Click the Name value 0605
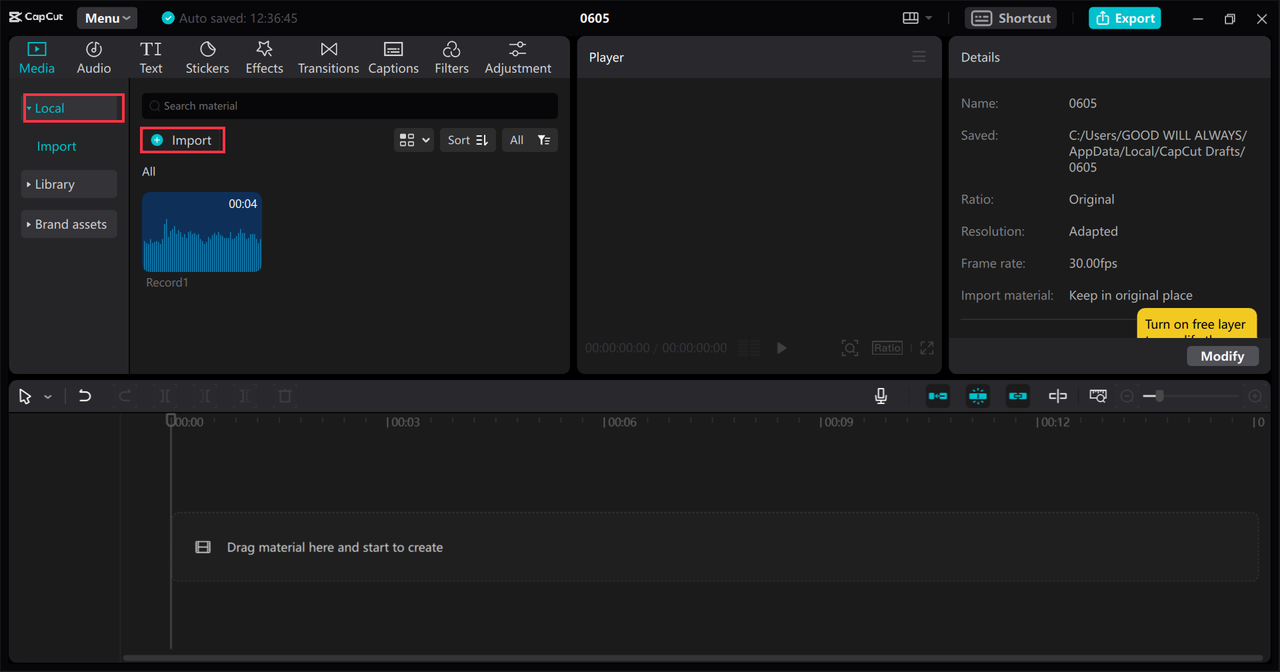1280x672 pixels. coord(1083,103)
